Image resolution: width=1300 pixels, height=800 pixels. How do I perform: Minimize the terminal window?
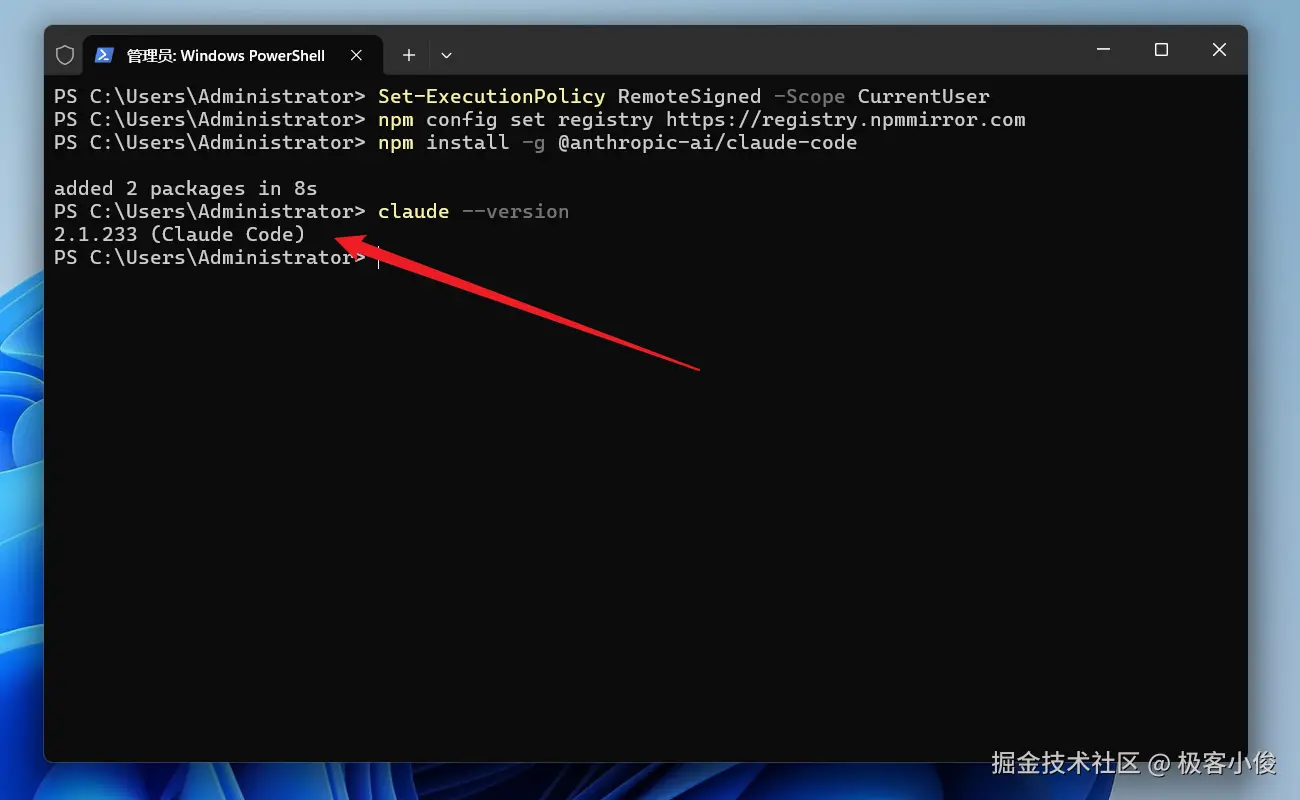[1103, 50]
